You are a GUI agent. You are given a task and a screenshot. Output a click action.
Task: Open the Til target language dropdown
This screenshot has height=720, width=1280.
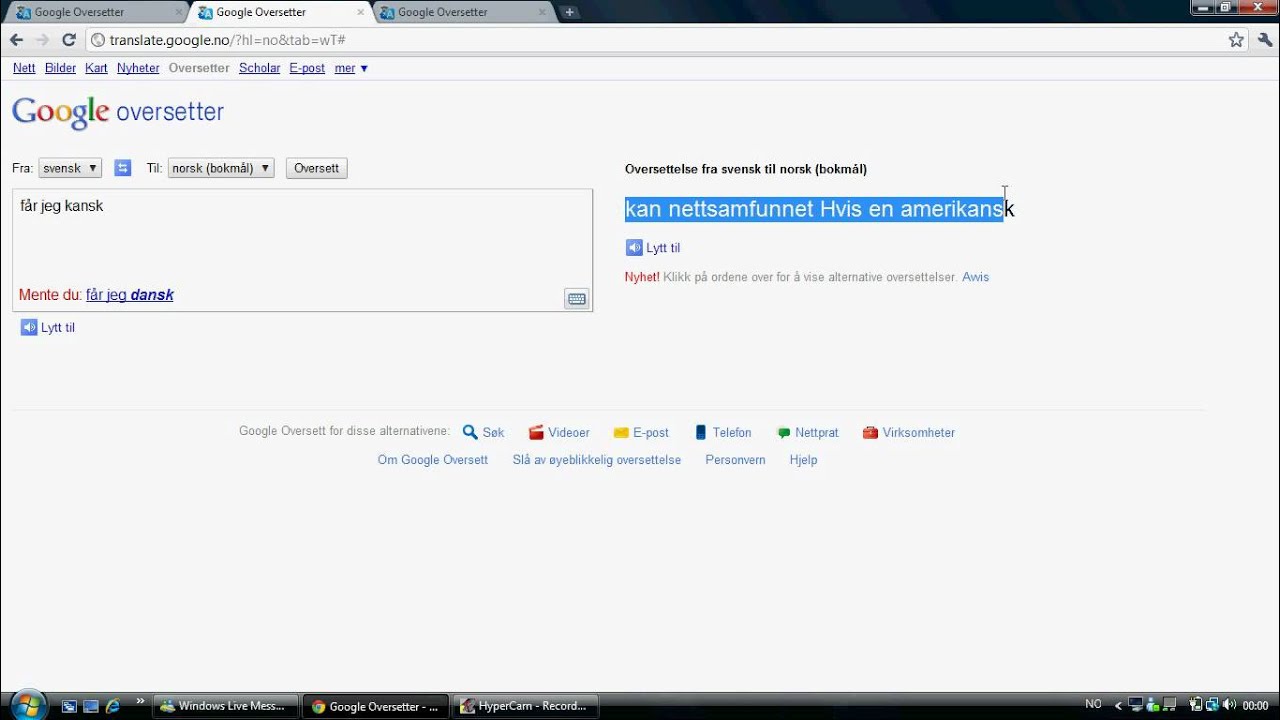click(x=221, y=168)
